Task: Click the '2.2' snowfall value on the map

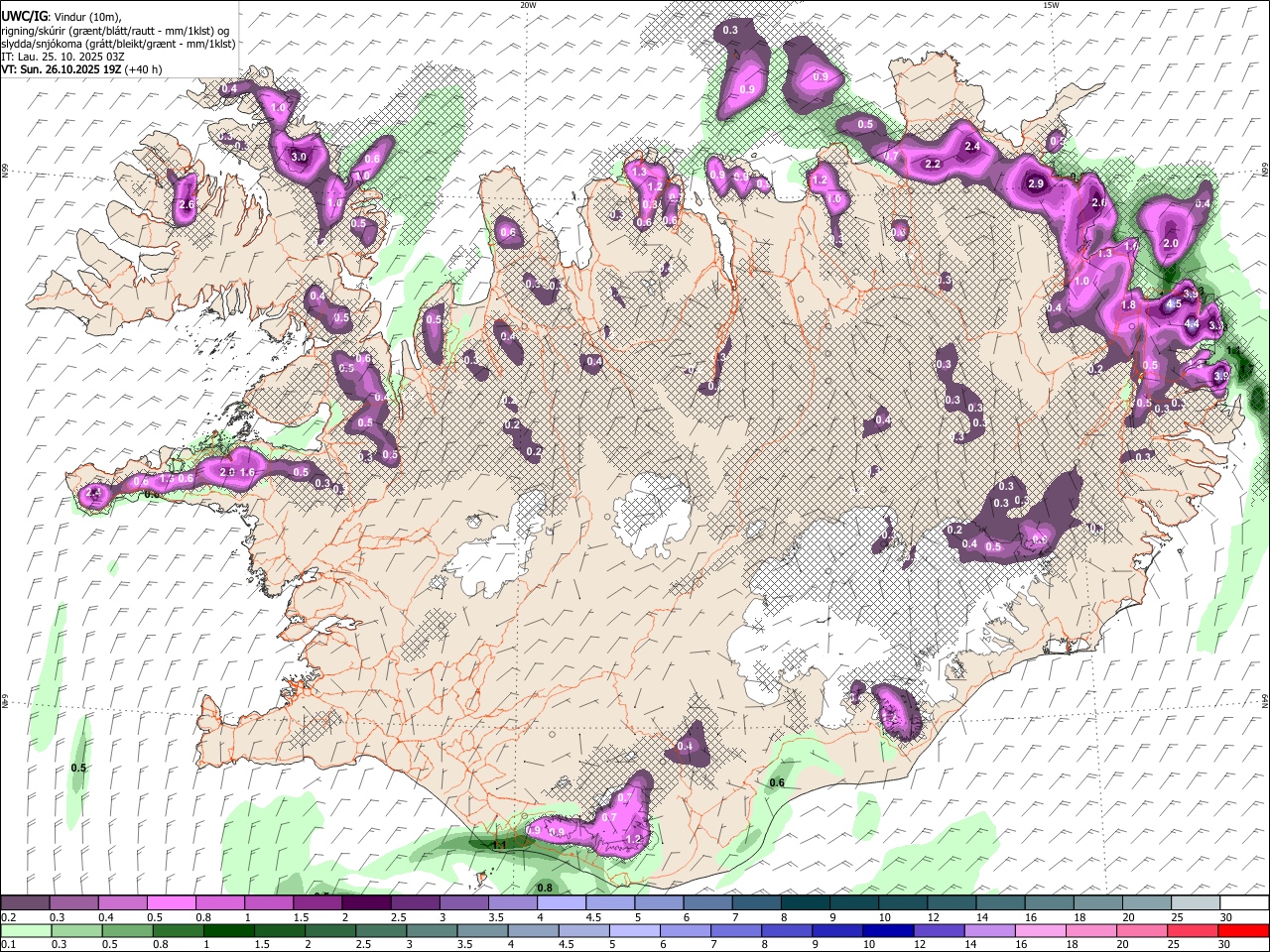Action: point(933,164)
